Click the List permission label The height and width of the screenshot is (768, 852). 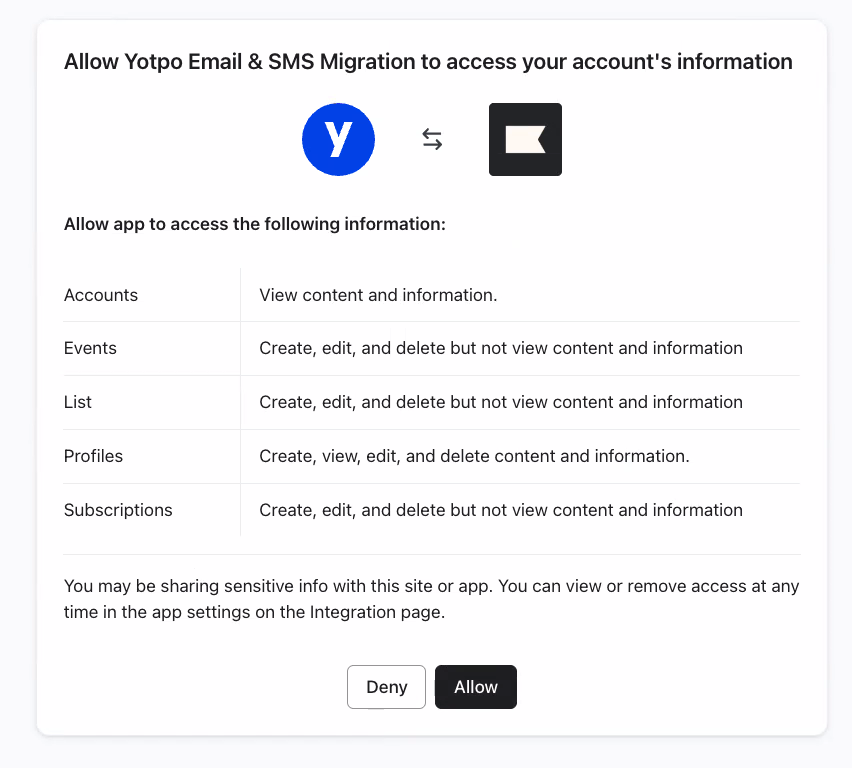click(x=78, y=402)
